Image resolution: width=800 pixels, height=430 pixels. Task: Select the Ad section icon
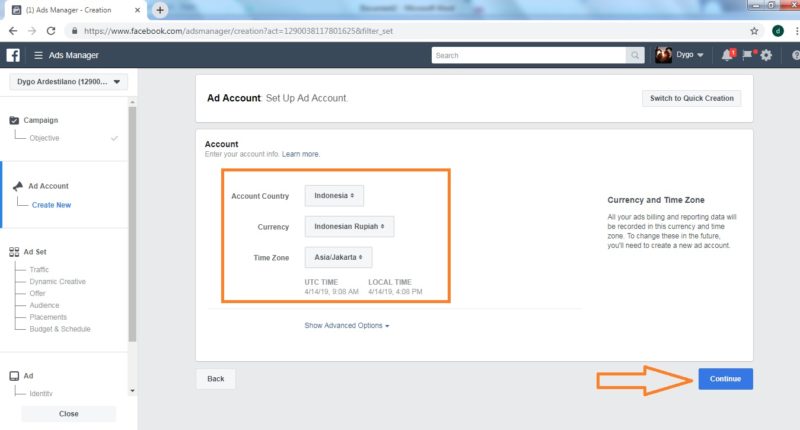pyautogui.click(x=14, y=376)
